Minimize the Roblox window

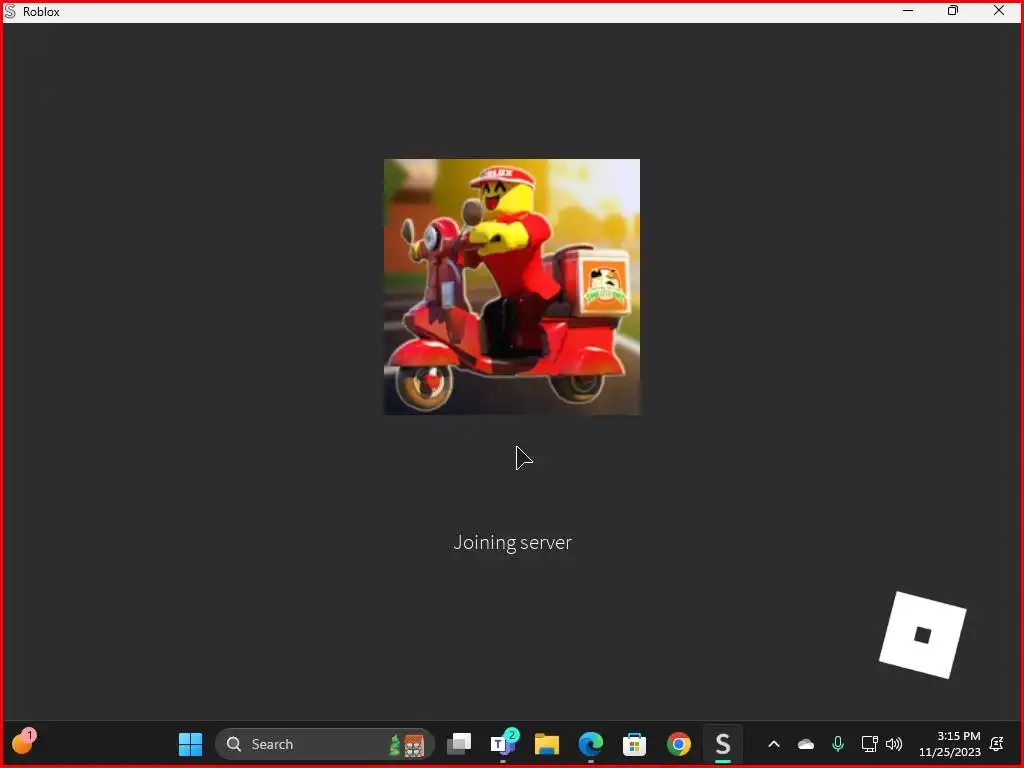[908, 10]
